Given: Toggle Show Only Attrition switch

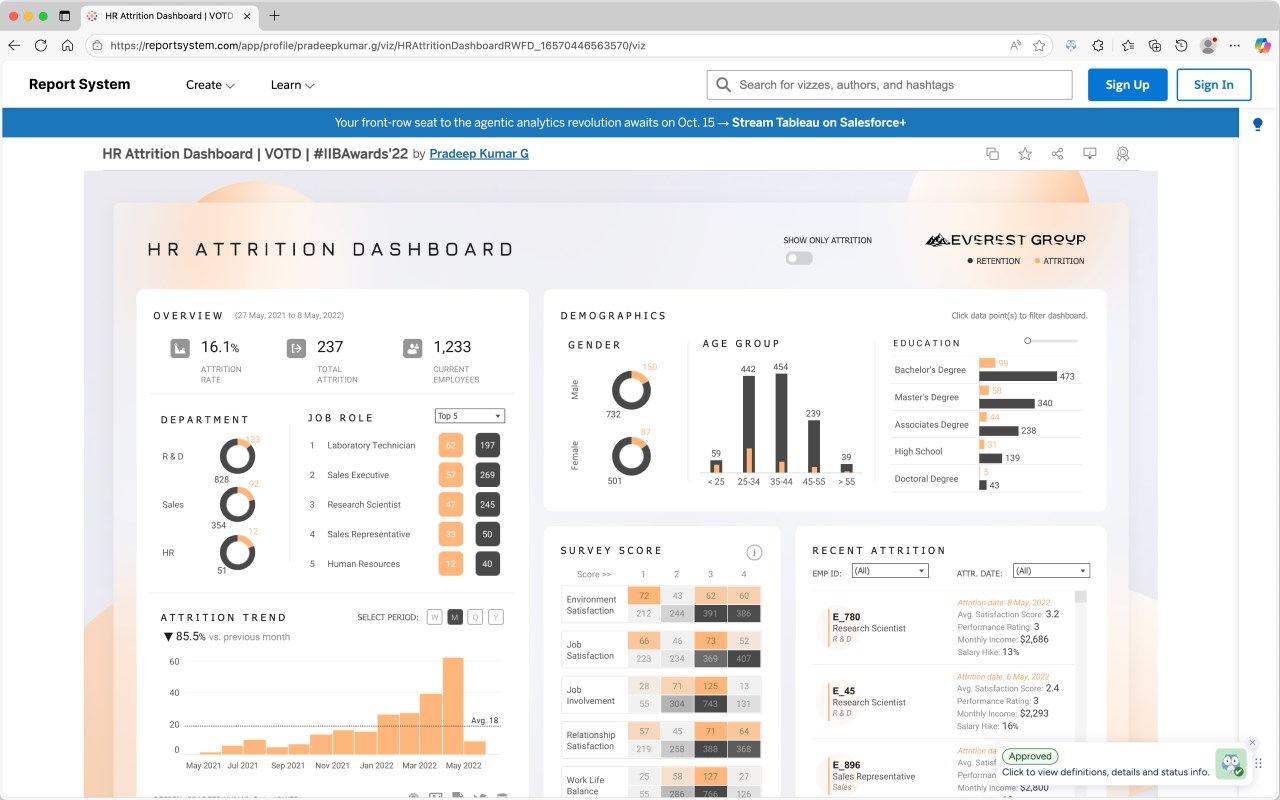Looking at the screenshot, I should click(799, 258).
